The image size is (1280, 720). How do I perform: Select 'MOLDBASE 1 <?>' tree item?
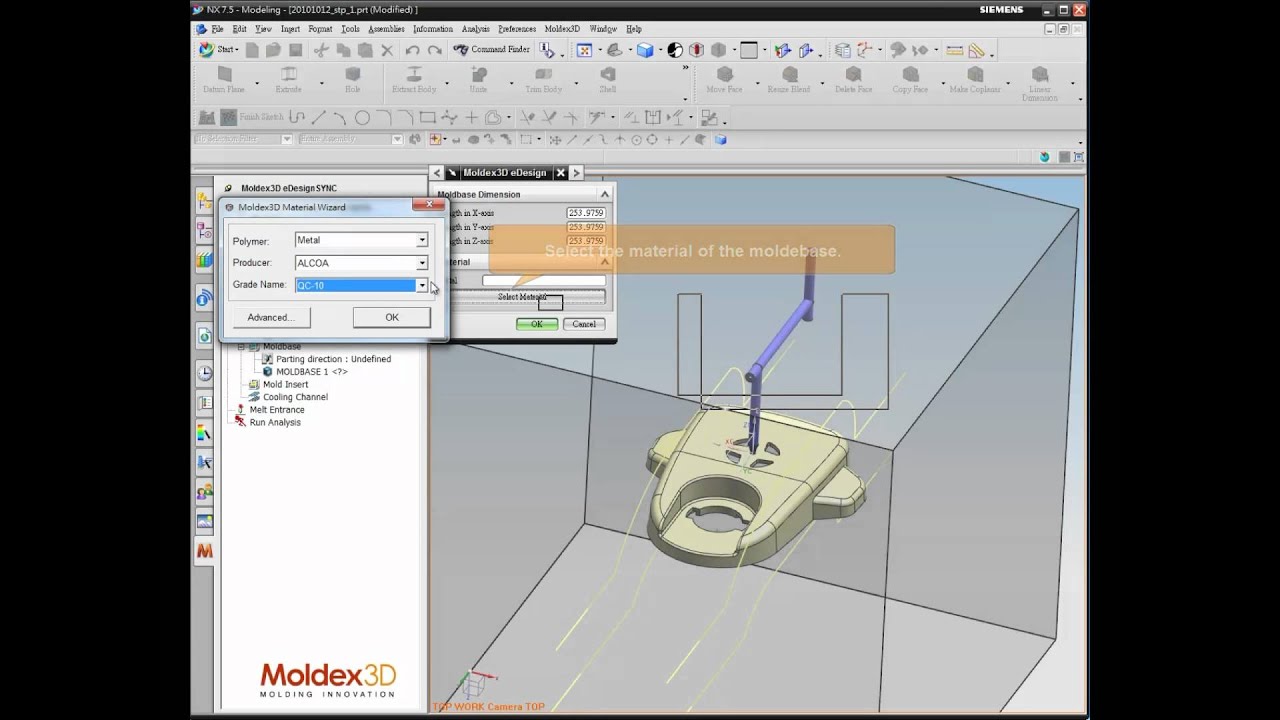pyautogui.click(x=312, y=372)
